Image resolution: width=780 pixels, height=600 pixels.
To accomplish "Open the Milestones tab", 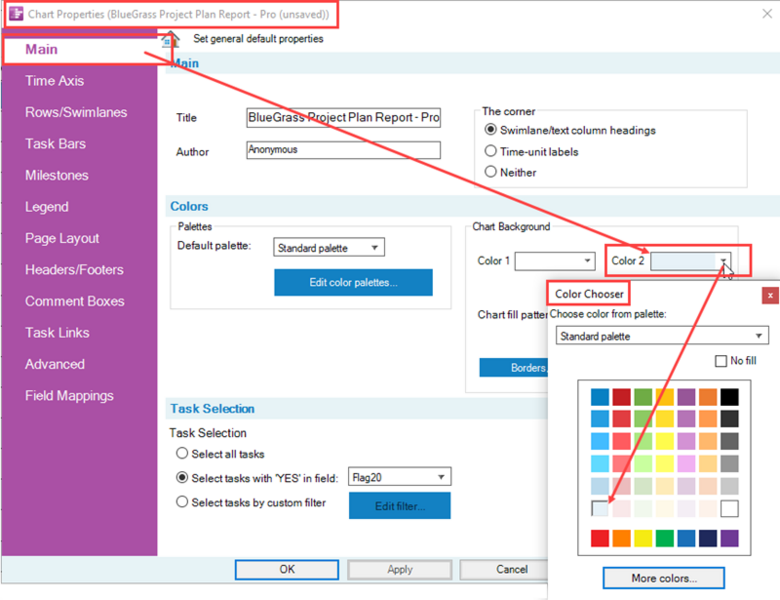I will pos(57,175).
